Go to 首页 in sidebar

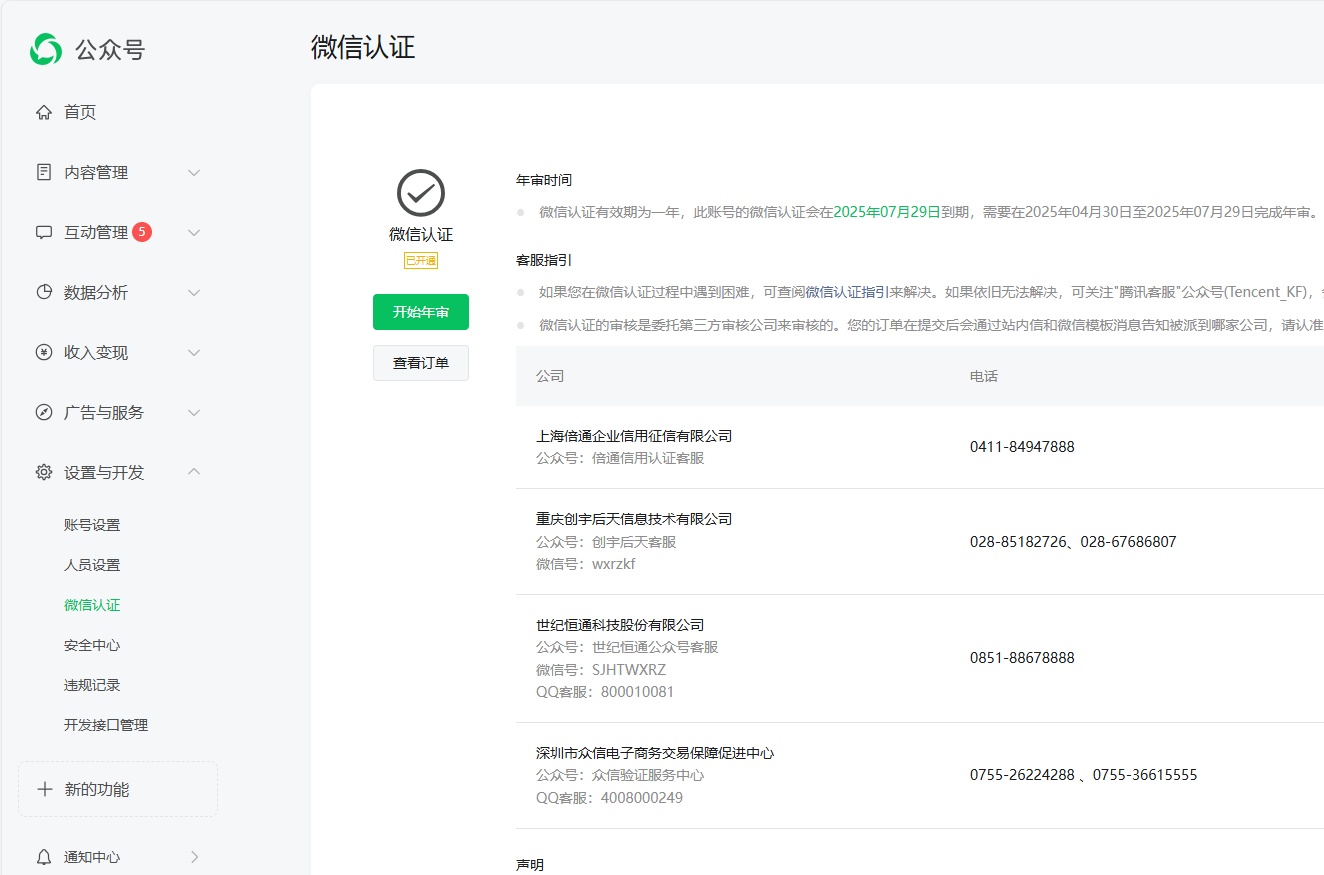click(x=80, y=112)
